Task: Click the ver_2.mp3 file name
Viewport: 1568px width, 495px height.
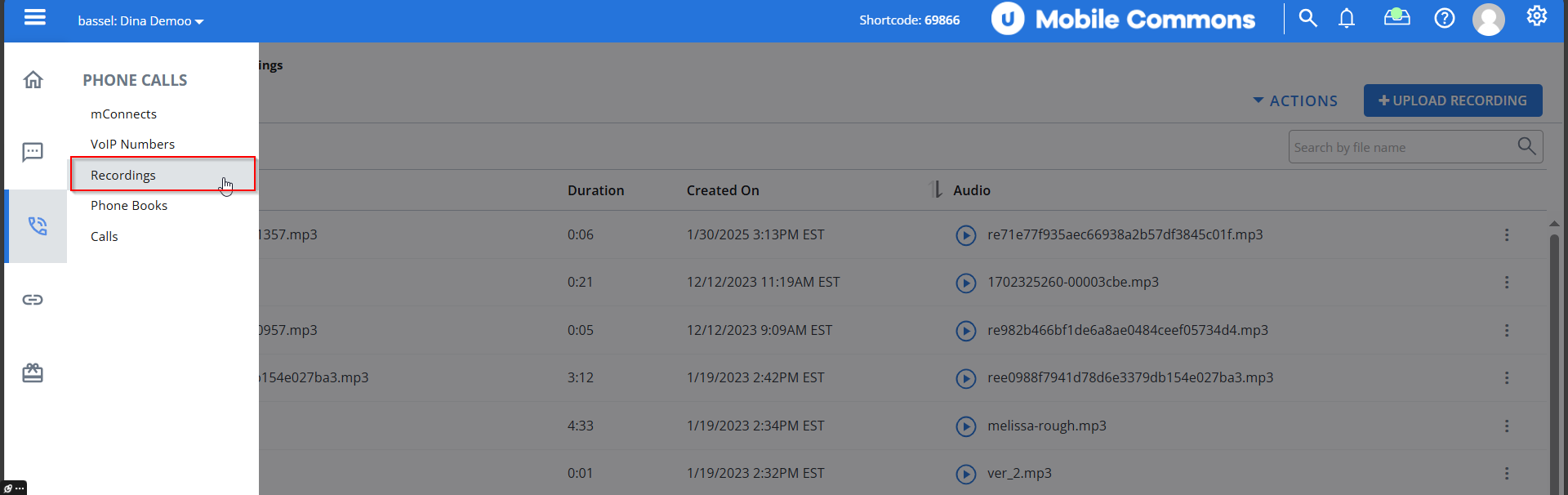Action: click(x=1019, y=474)
